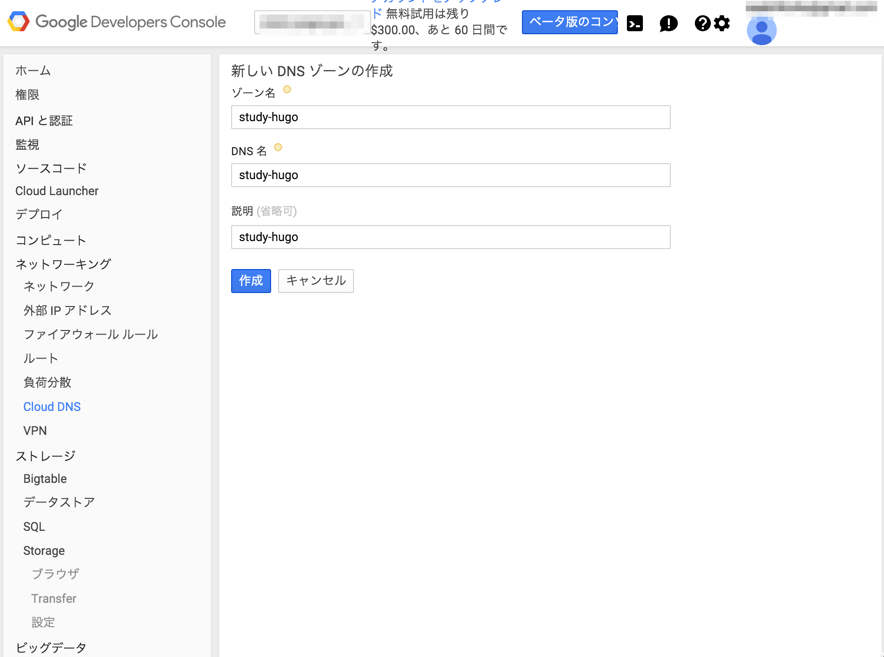Select データストア in the sidebar

[x=59, y=502]
